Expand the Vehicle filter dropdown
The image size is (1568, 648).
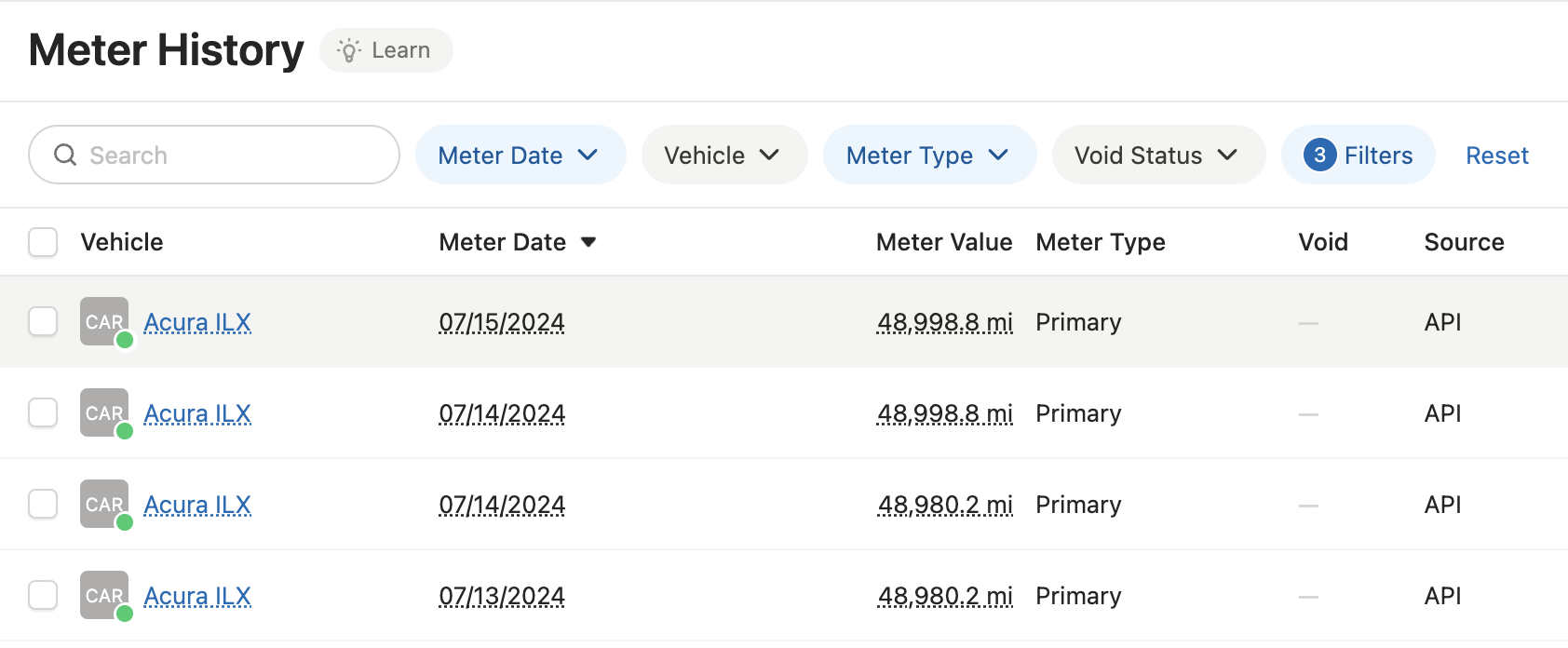coord(723,155)
